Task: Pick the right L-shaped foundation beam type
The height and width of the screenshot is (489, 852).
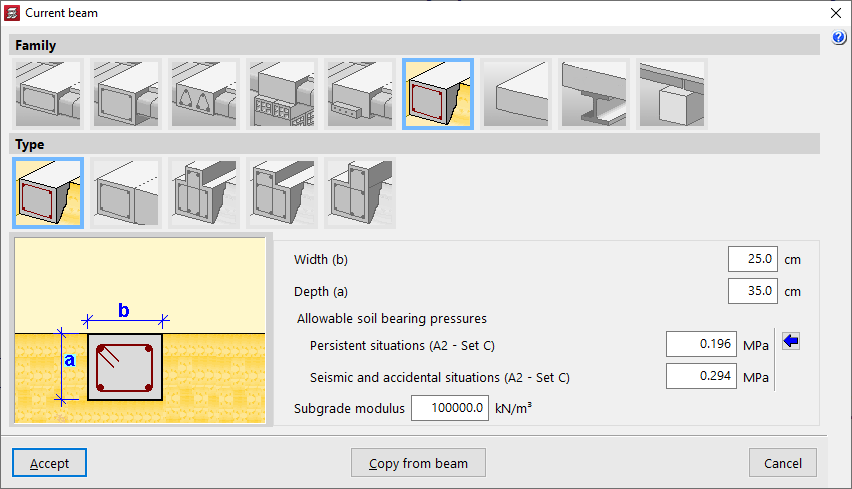Action: point(360,193)
